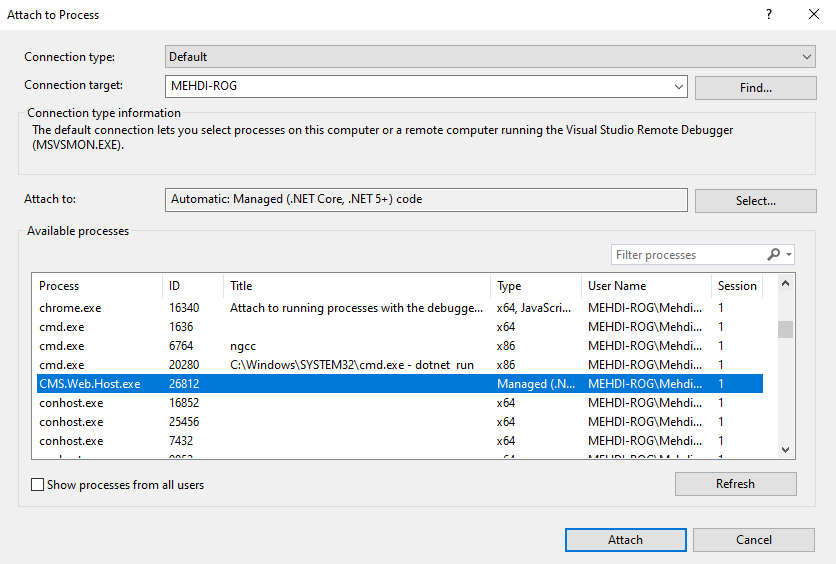Sort processes by ID column
The image size is (836, 564).
coord(191,286)
